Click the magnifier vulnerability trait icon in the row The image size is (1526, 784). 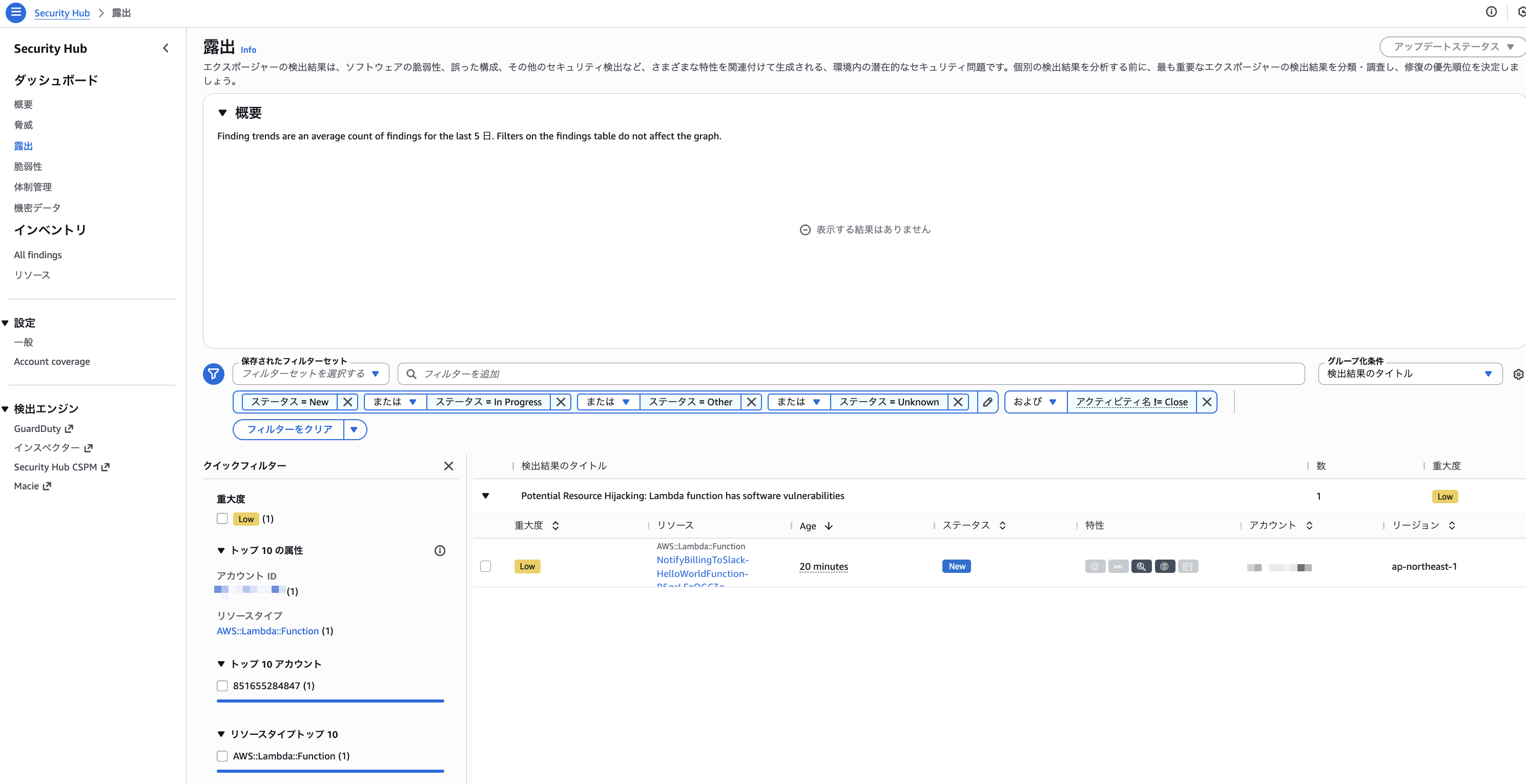1141,567
